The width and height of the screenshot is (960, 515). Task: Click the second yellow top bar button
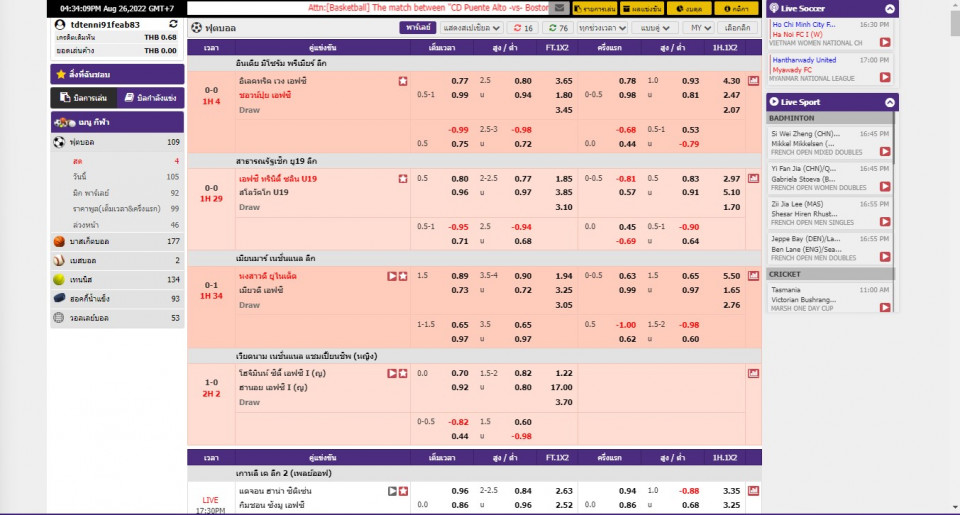click(x=642, y=9)
